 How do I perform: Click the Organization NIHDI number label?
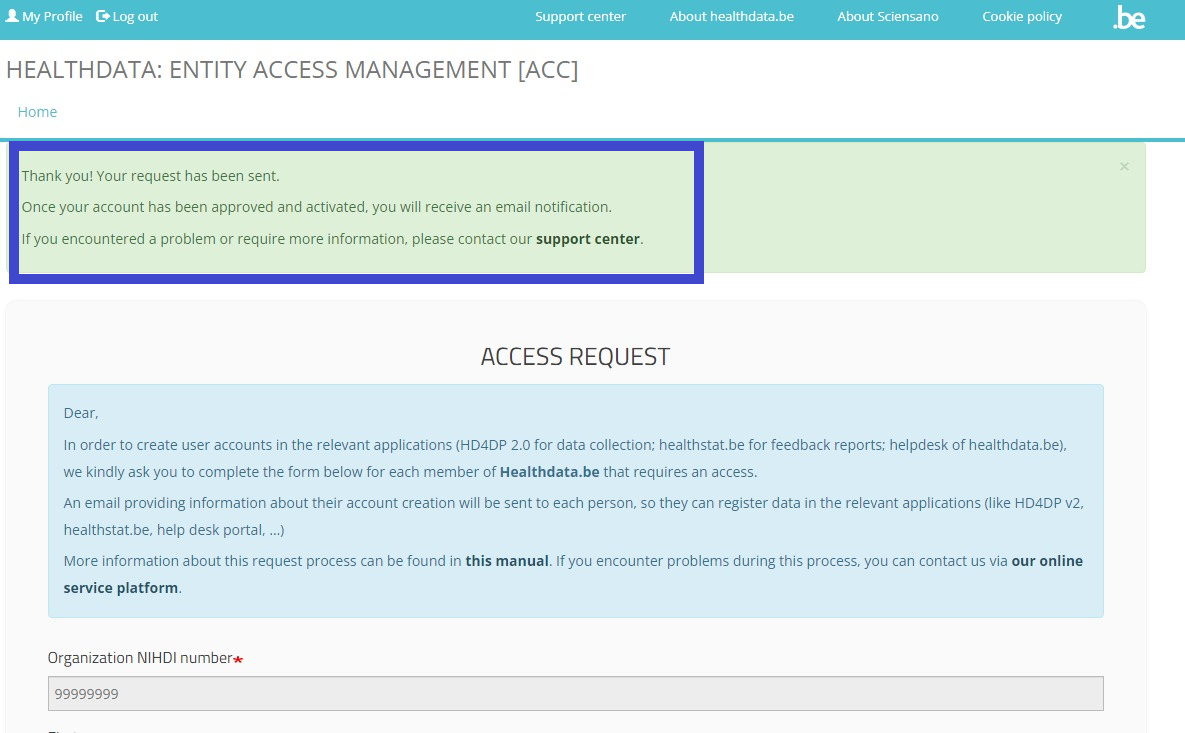coord(140,658)
